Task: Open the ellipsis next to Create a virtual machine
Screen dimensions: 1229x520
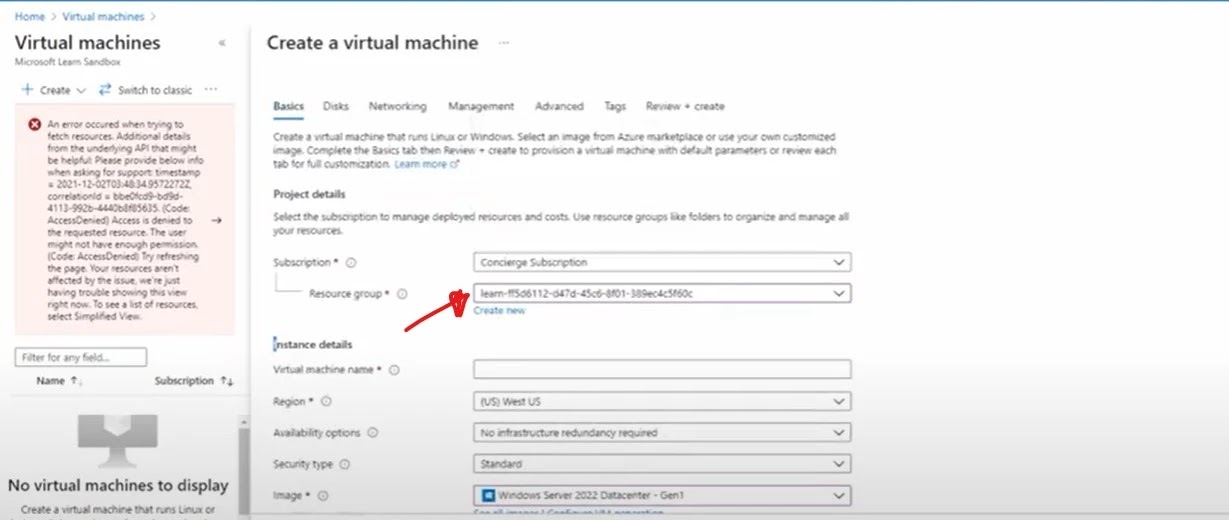Action: point(504,43)
